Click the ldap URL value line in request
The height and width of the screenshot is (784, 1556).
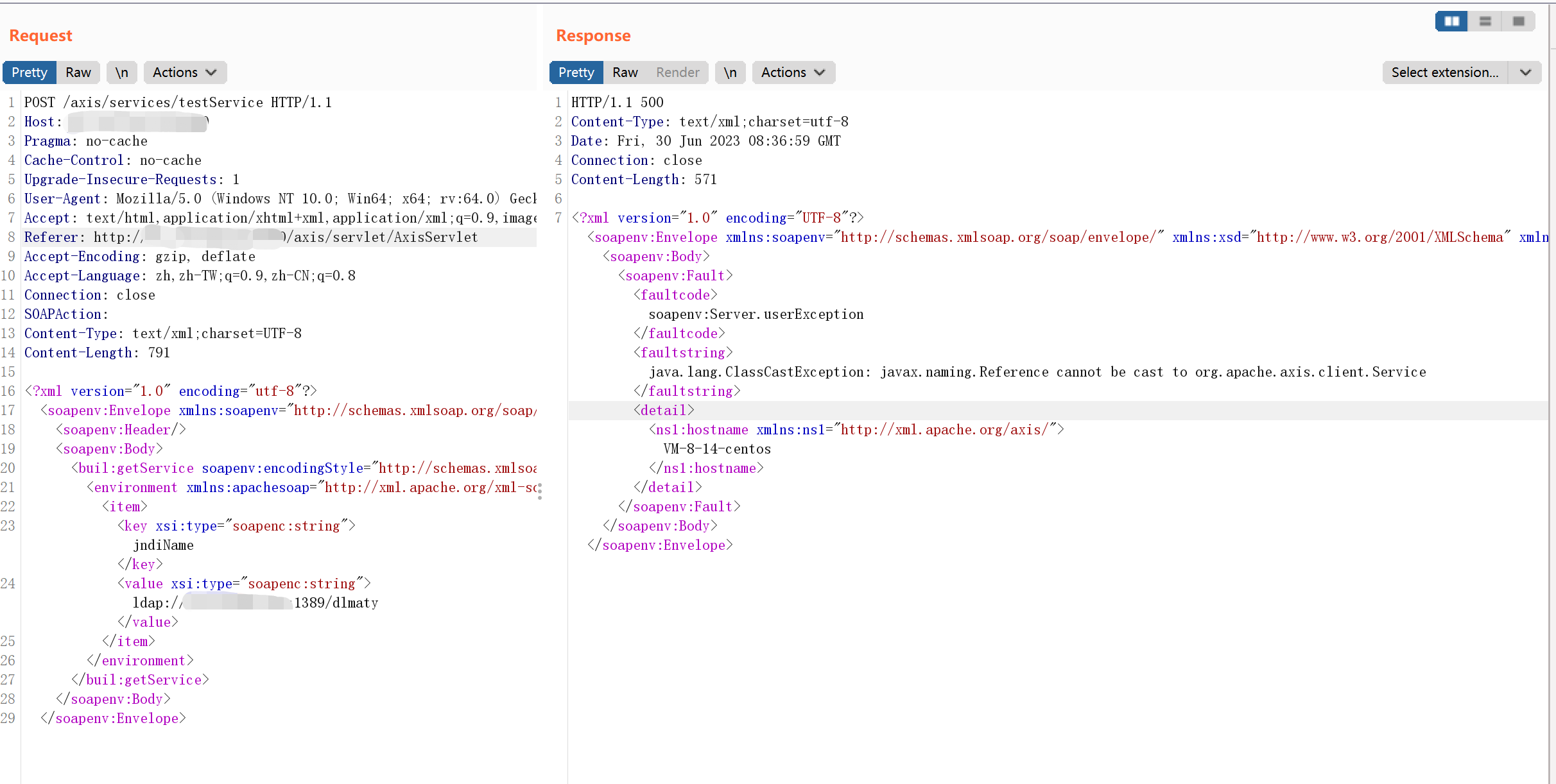[257, 603]
